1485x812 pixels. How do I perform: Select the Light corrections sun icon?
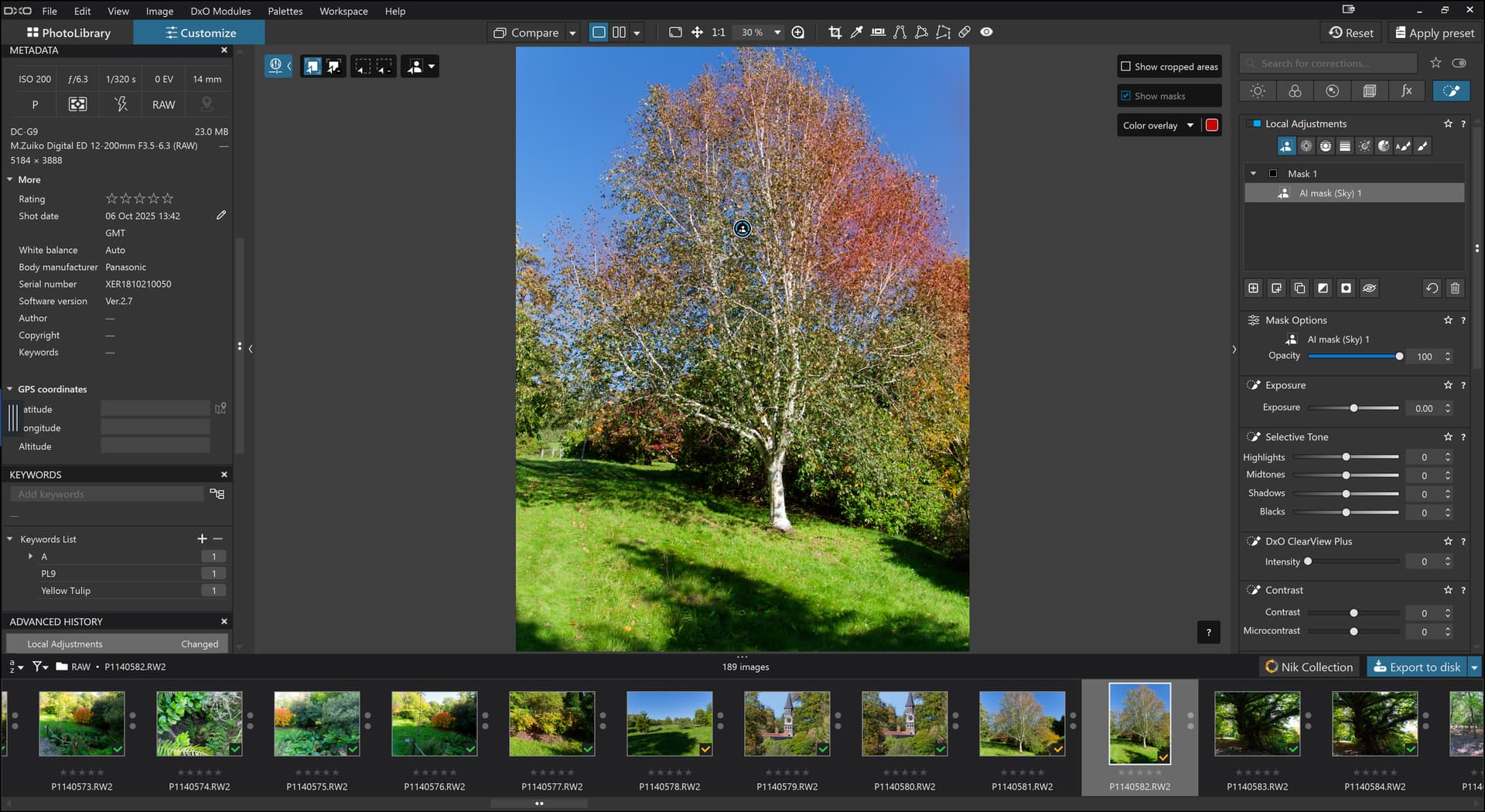(1258, 91)
